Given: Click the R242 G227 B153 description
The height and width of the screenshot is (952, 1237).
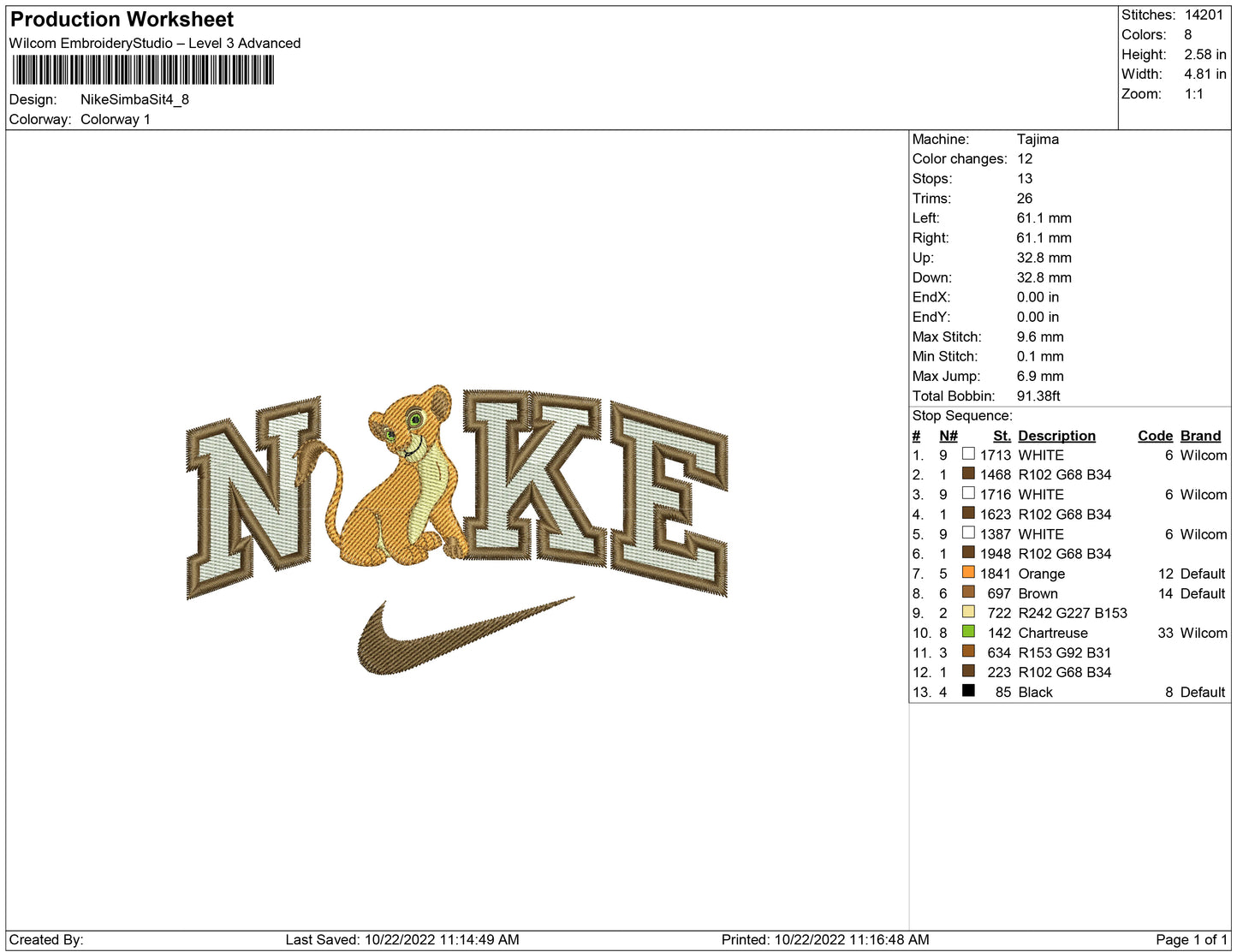Looking at the screenshot, I should point(1073,613).
